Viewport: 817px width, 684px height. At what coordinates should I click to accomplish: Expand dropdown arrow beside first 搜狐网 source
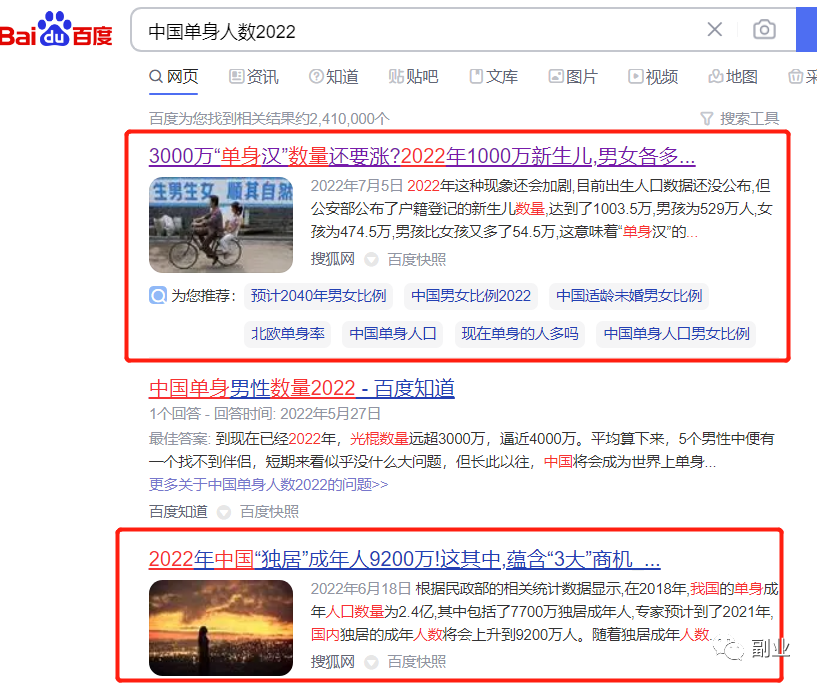[x=371, y=259]
